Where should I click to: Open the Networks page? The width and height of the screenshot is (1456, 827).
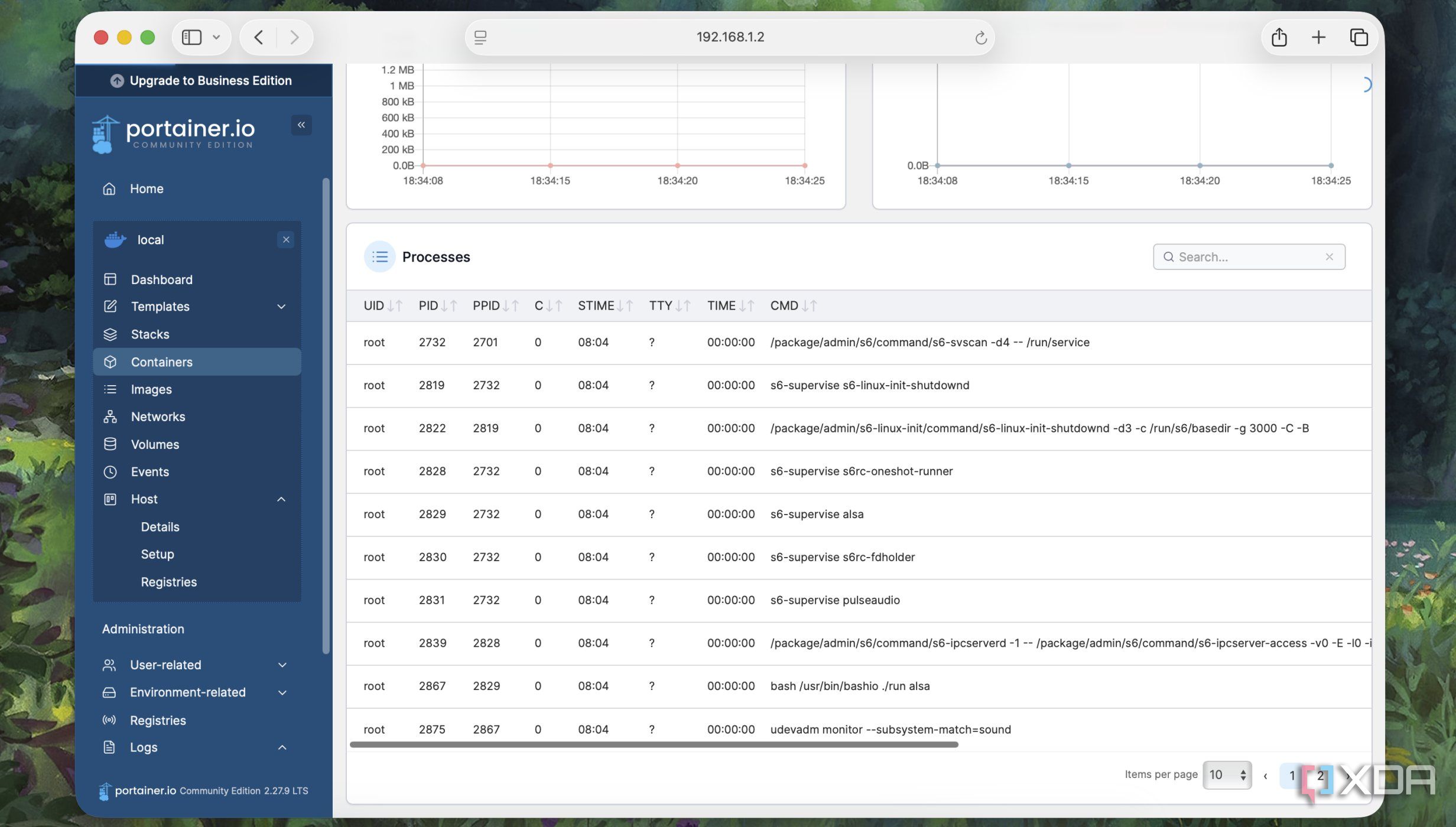(158, 416)
